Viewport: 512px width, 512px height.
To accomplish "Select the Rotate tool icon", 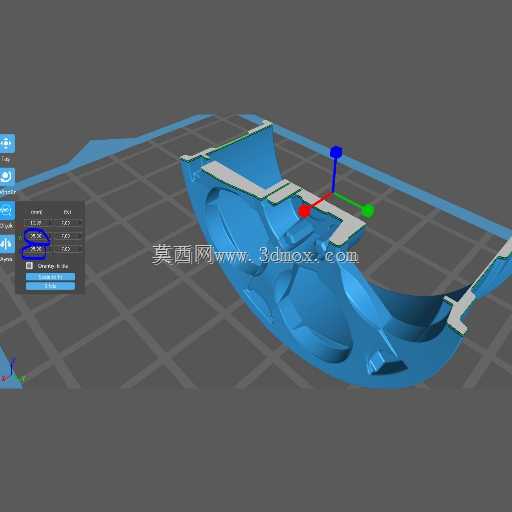I will [7, 177].
